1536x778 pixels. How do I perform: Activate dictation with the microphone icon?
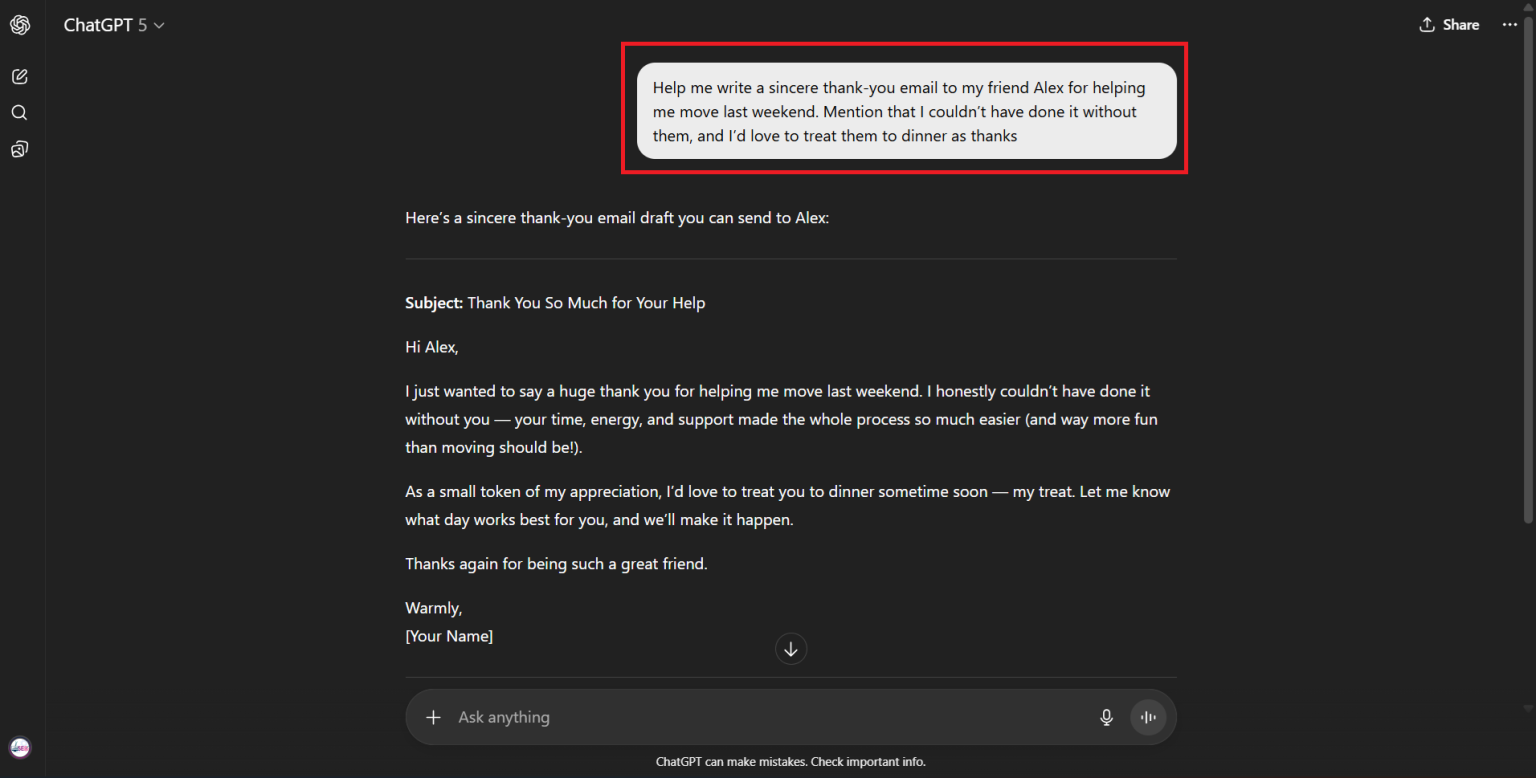[x=1106, y=717]
